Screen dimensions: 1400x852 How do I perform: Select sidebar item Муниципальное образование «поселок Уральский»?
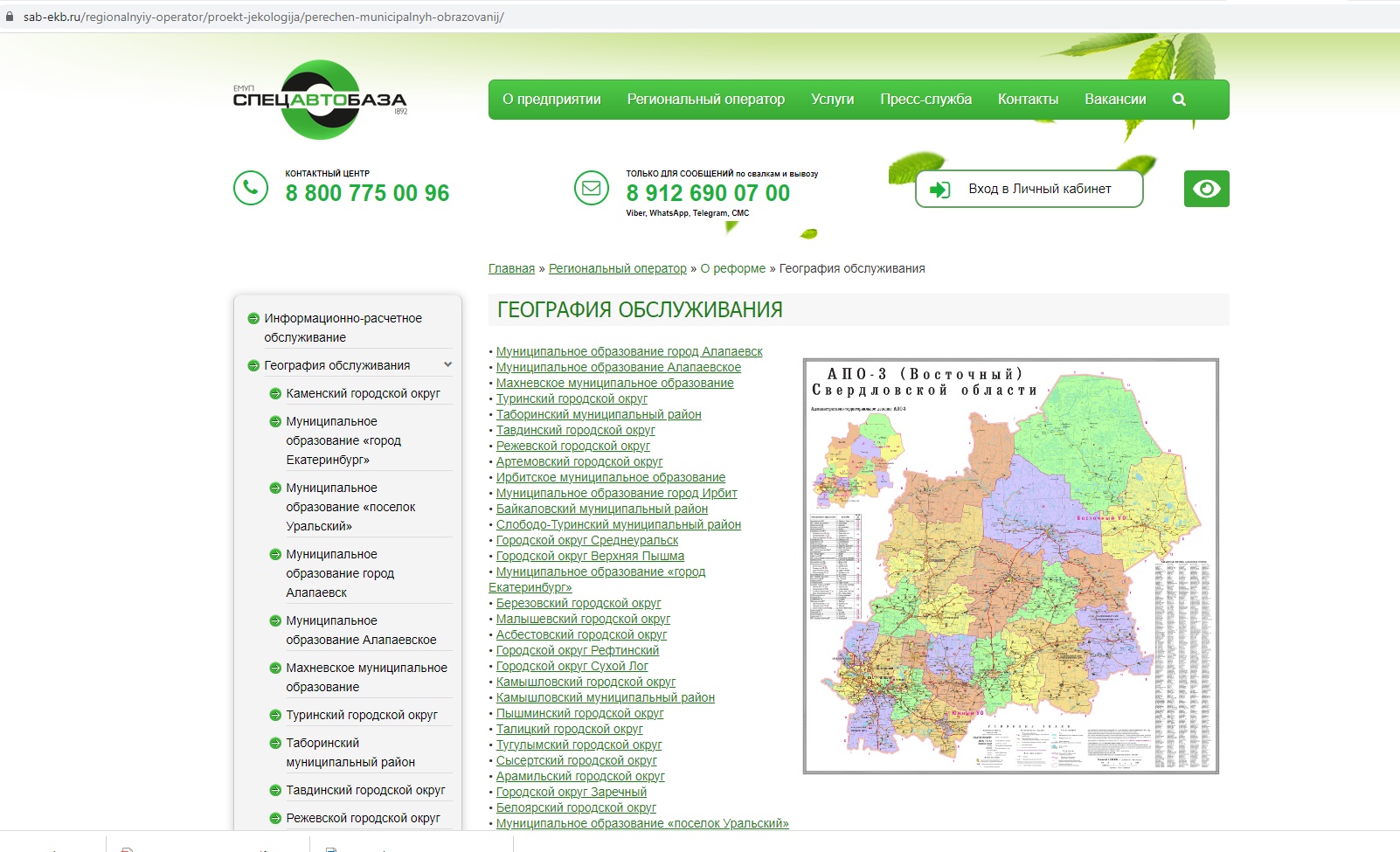[x=350, y=507]
